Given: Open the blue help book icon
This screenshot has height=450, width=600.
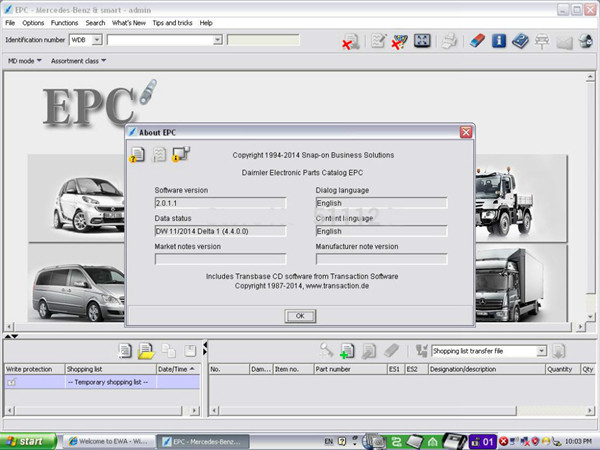Looking at the screenshot, I should tap(520, 41).
